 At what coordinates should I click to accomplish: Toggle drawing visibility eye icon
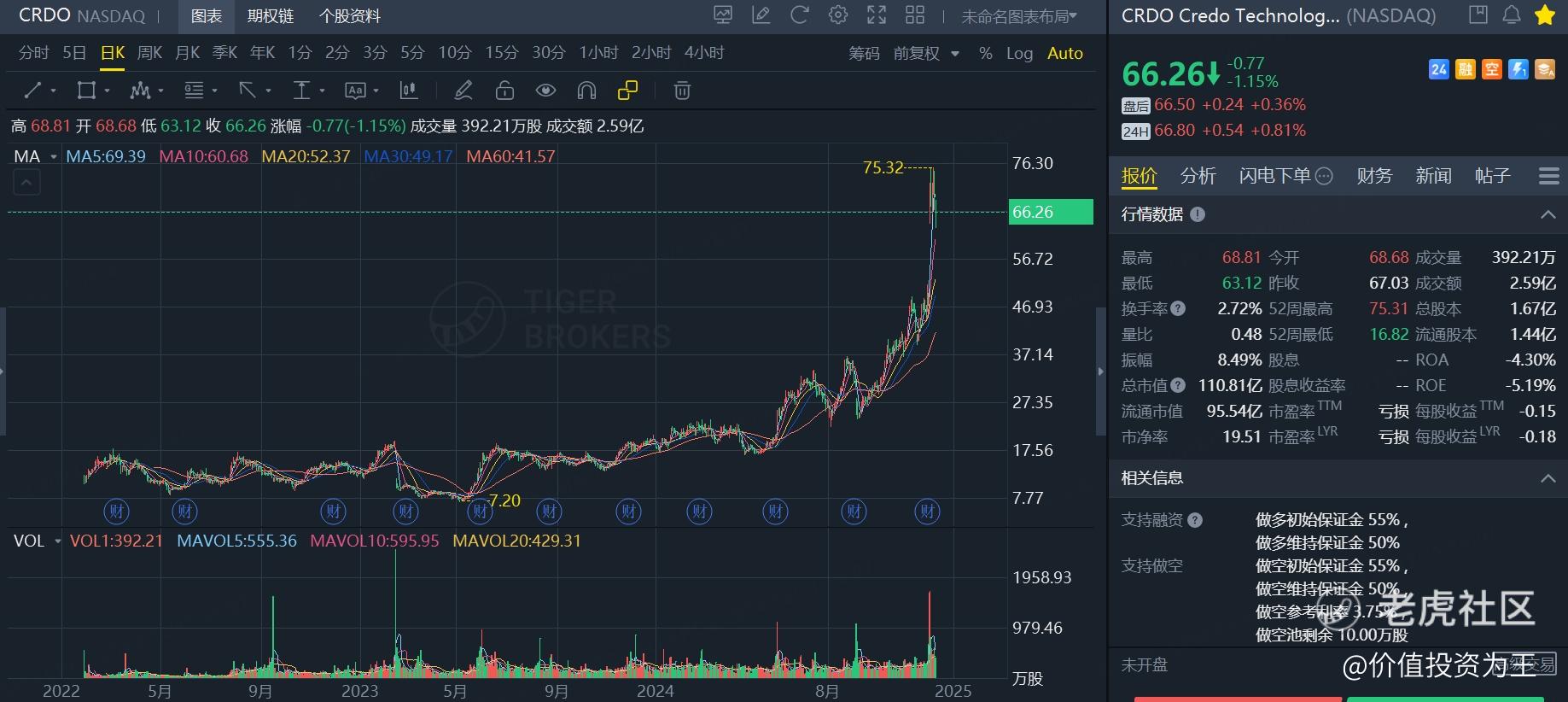[545, 91]
